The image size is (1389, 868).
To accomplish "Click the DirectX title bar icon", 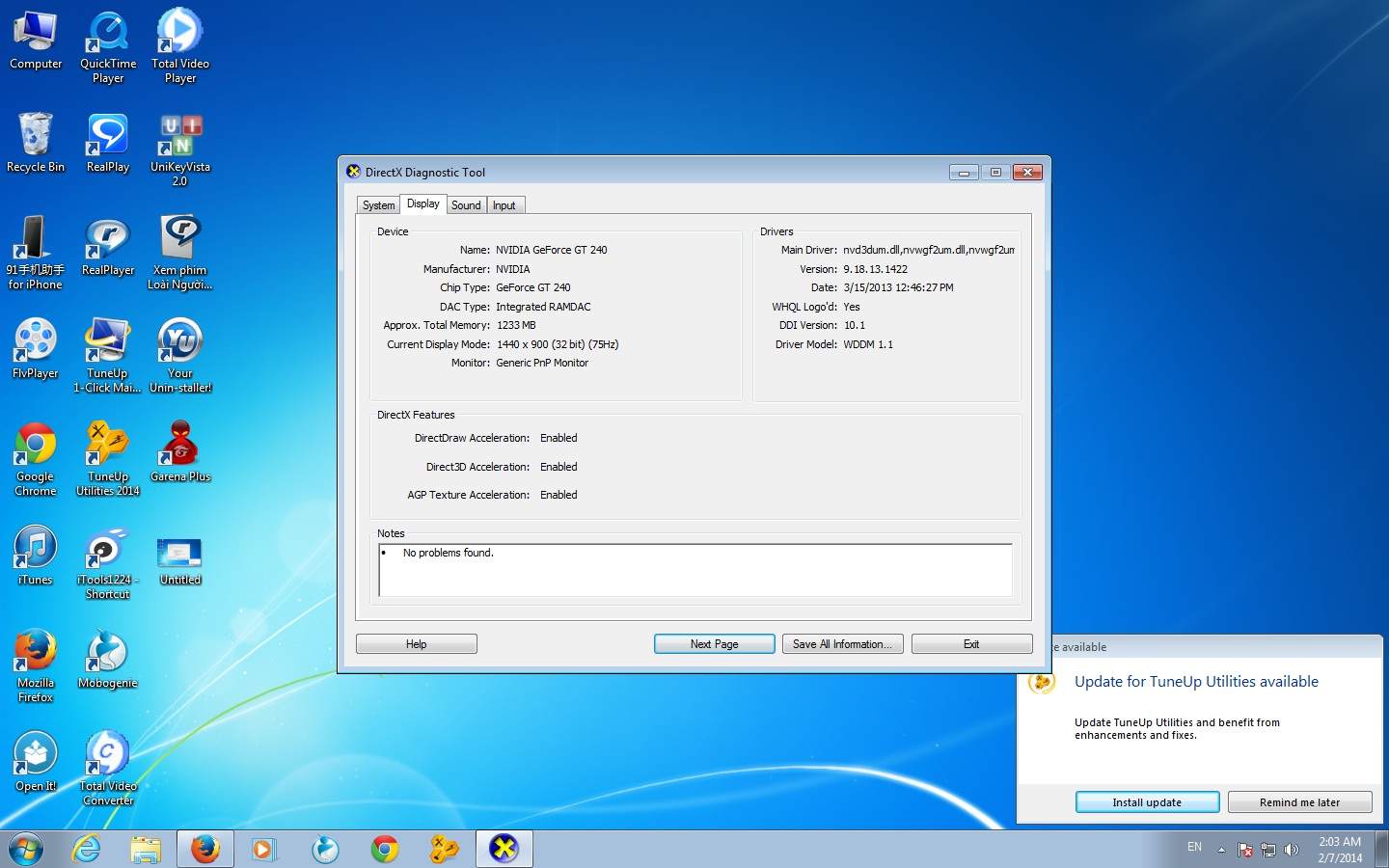I will point(353,172).
